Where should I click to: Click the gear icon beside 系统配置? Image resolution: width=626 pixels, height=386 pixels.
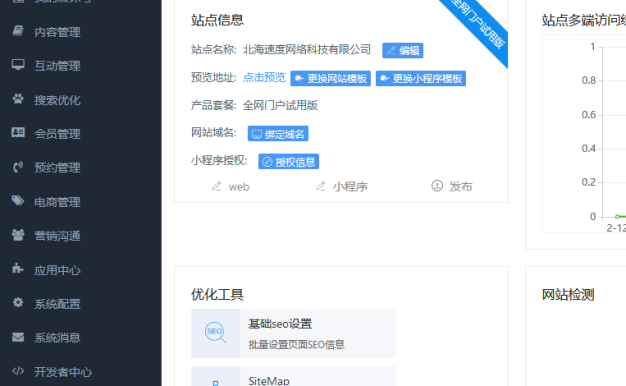tap(18, 303)
